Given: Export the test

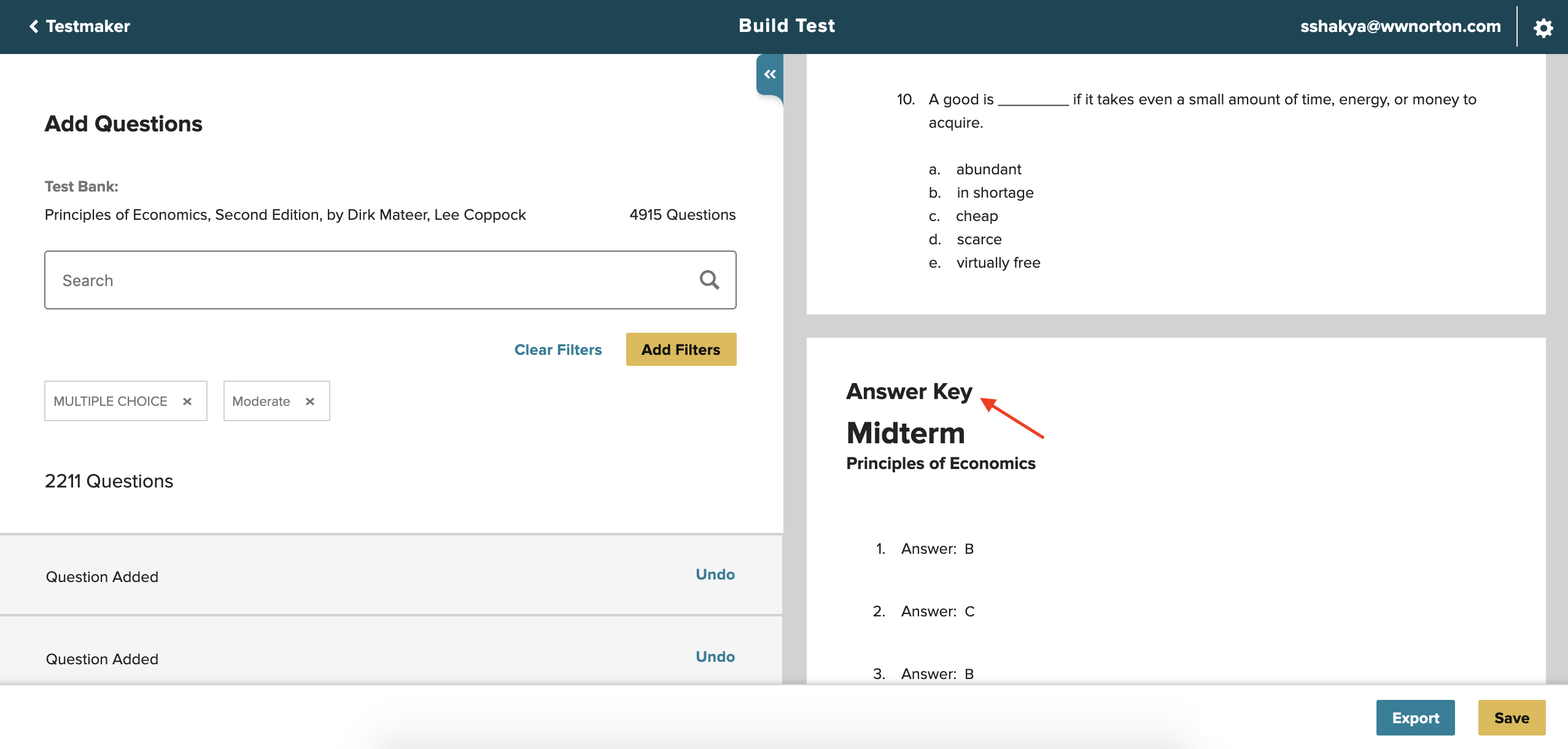Looking at the screenshot, I should (1415, 718).
